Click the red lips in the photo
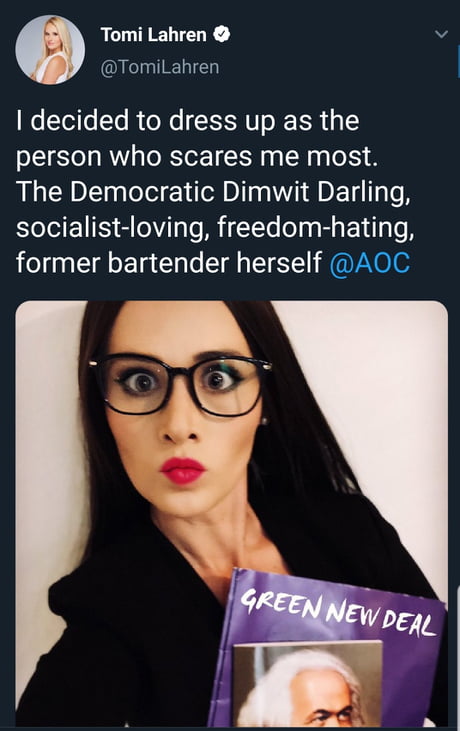 pyautogui.click(x=183, y=470)
